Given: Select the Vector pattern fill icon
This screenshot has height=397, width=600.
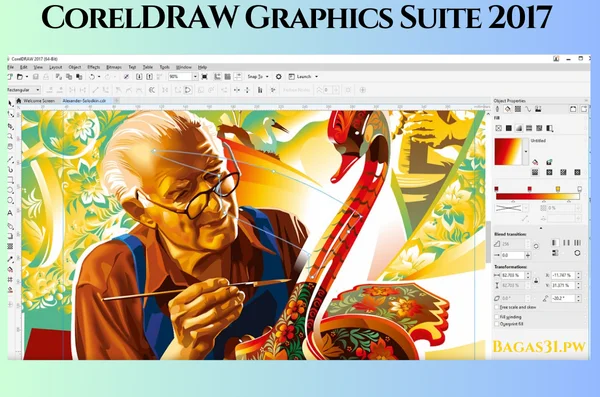Looking at the screenshot, I should point(529,128).
